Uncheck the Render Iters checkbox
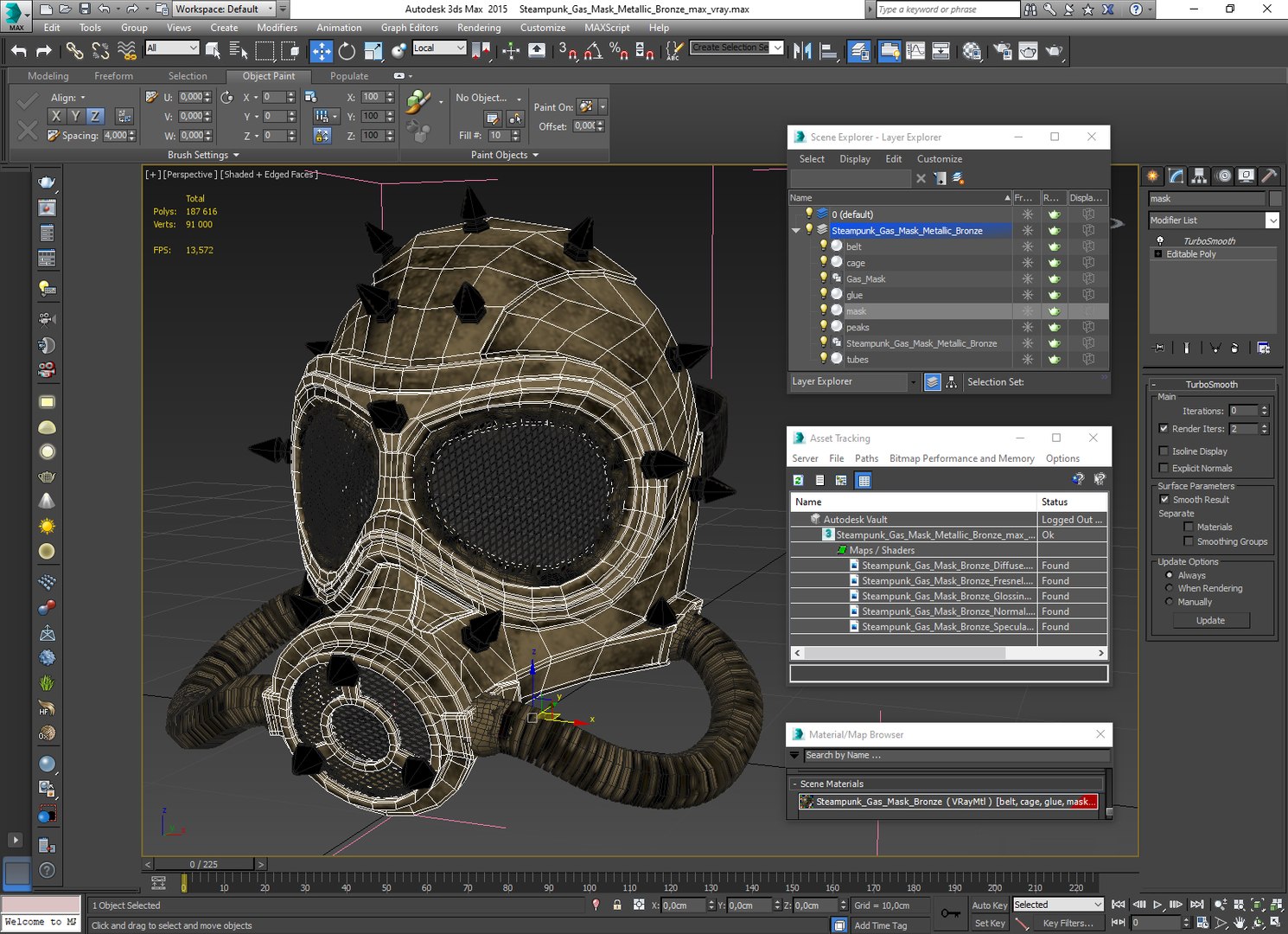Viewport: 1288px width, 934px height. coord(1164,428)
